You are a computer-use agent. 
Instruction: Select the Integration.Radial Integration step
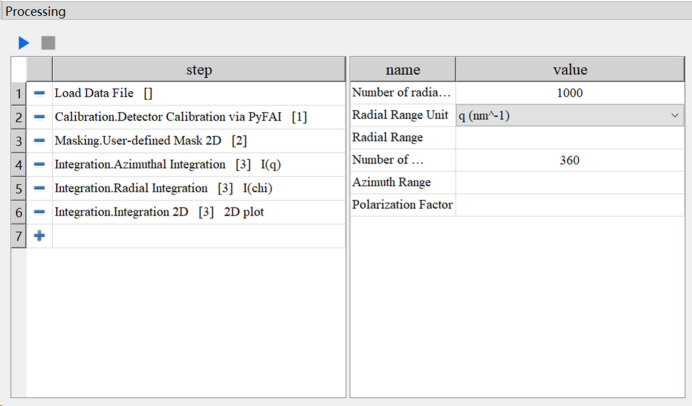point(199,188)
